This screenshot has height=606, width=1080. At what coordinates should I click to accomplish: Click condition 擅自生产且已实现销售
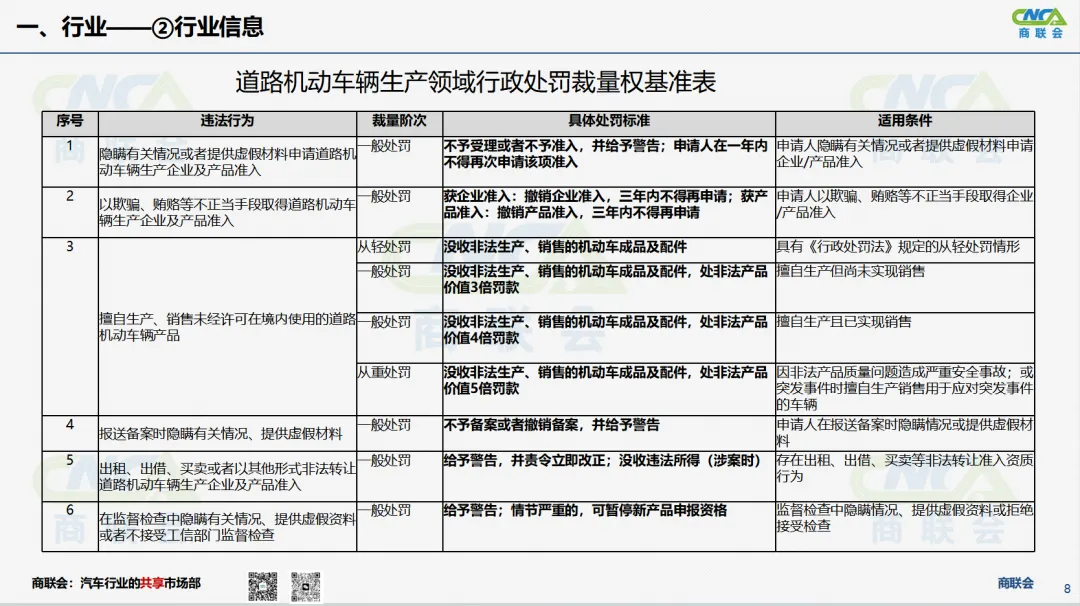pyautogui.click(x=844, y=322)
